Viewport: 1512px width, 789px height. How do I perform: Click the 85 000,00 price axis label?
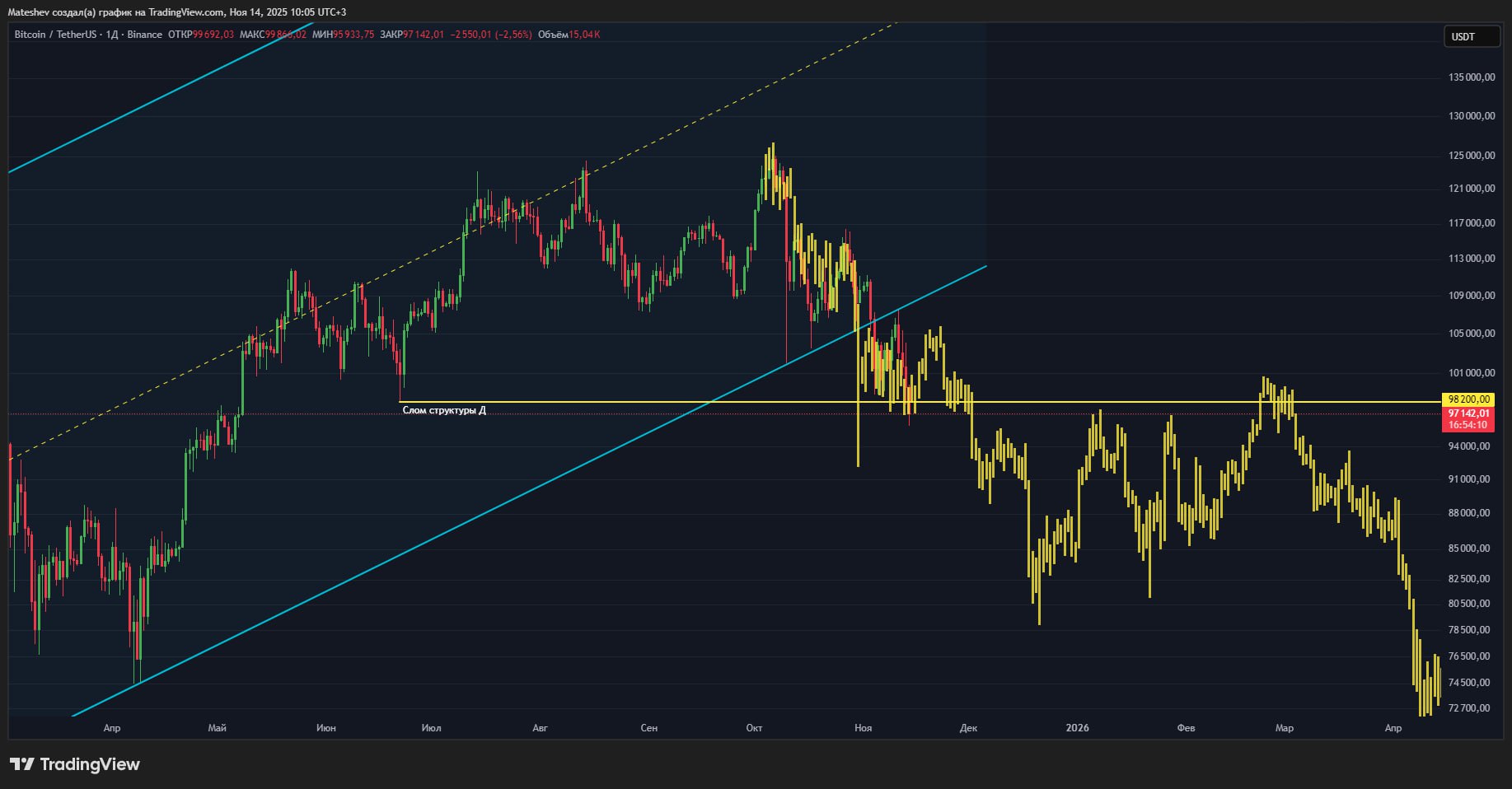pos(1469,549)
